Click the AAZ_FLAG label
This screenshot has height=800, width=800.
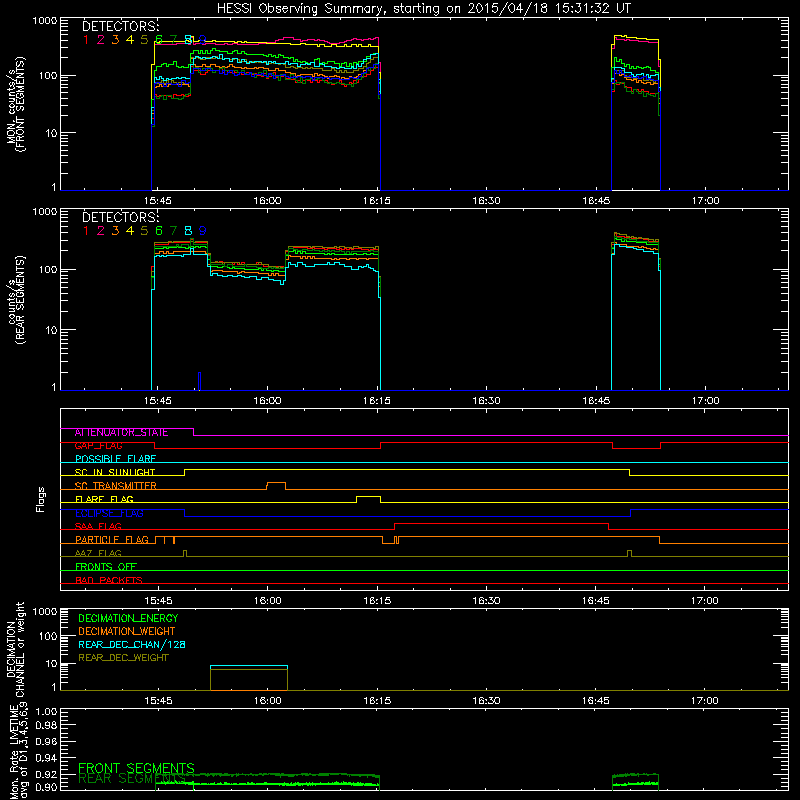(x=98, y=553)
